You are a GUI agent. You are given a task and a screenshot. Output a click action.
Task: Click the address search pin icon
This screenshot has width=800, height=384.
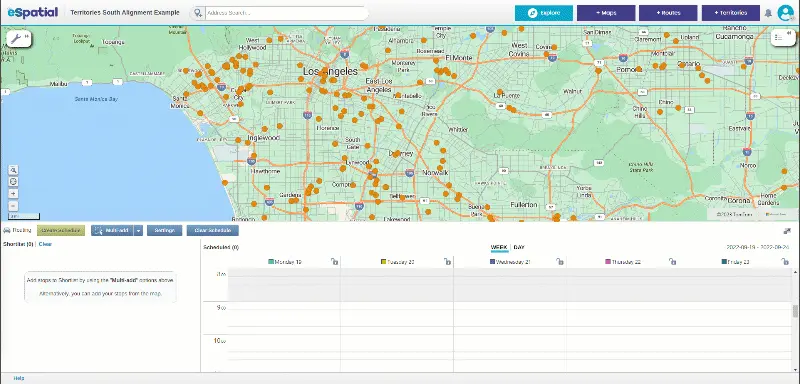coord(197,13)
